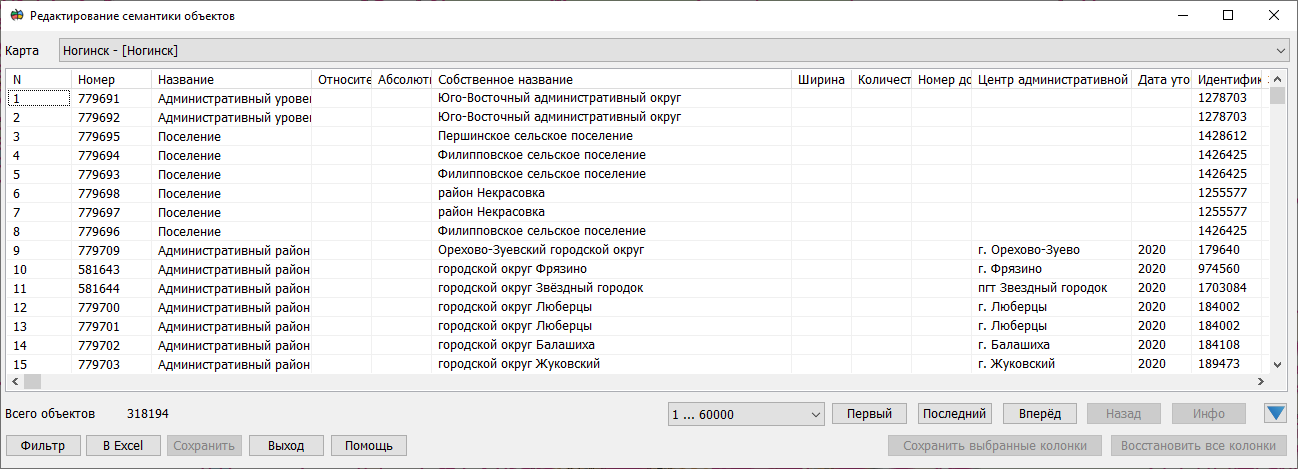Click cell 779698 in row 6

tap(111, 194)
